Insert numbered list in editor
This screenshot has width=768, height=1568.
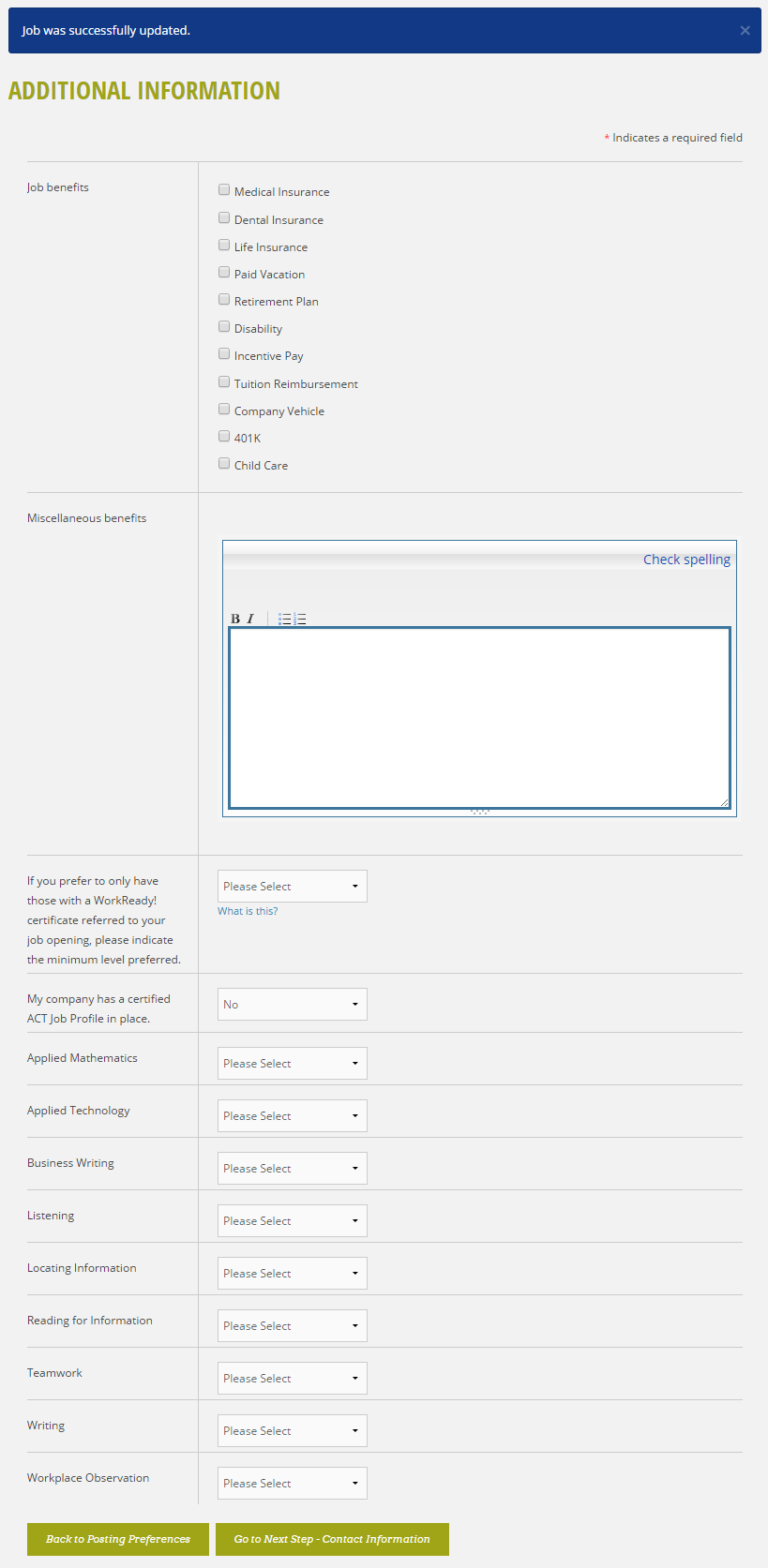click(x=300, y=619)
